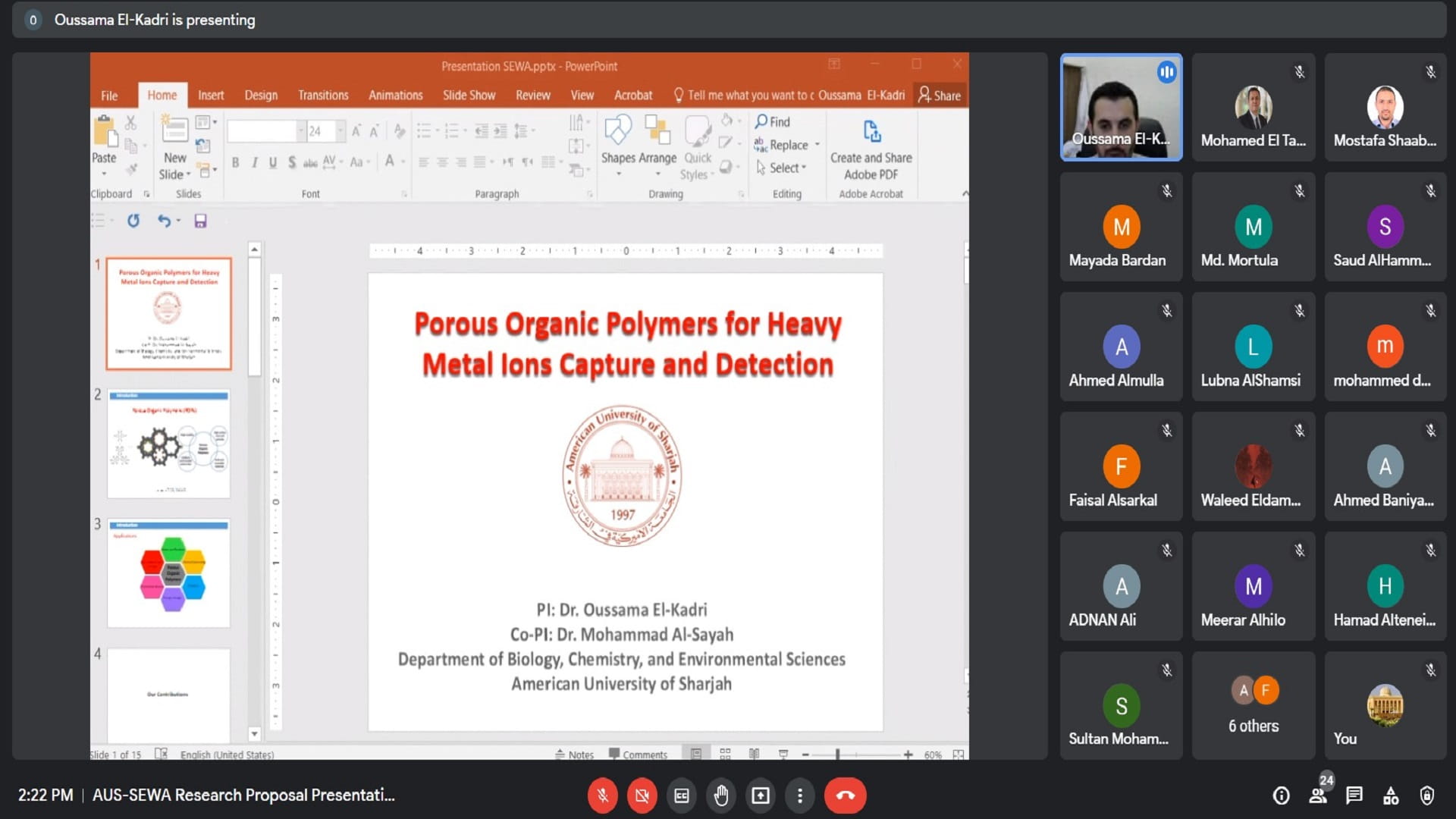Open more options three-dot menu
The image size is (1456, 819).
(x=799, y=795)
